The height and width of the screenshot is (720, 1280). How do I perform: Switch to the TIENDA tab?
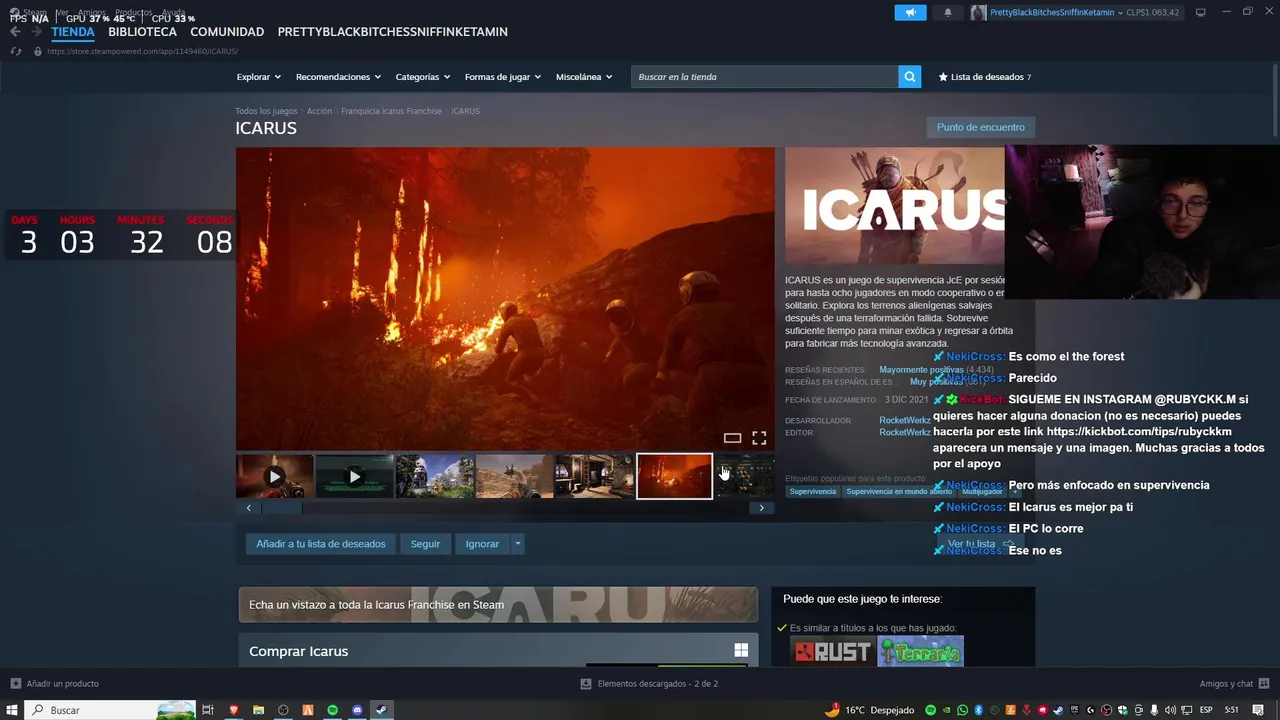pos(73,32)
